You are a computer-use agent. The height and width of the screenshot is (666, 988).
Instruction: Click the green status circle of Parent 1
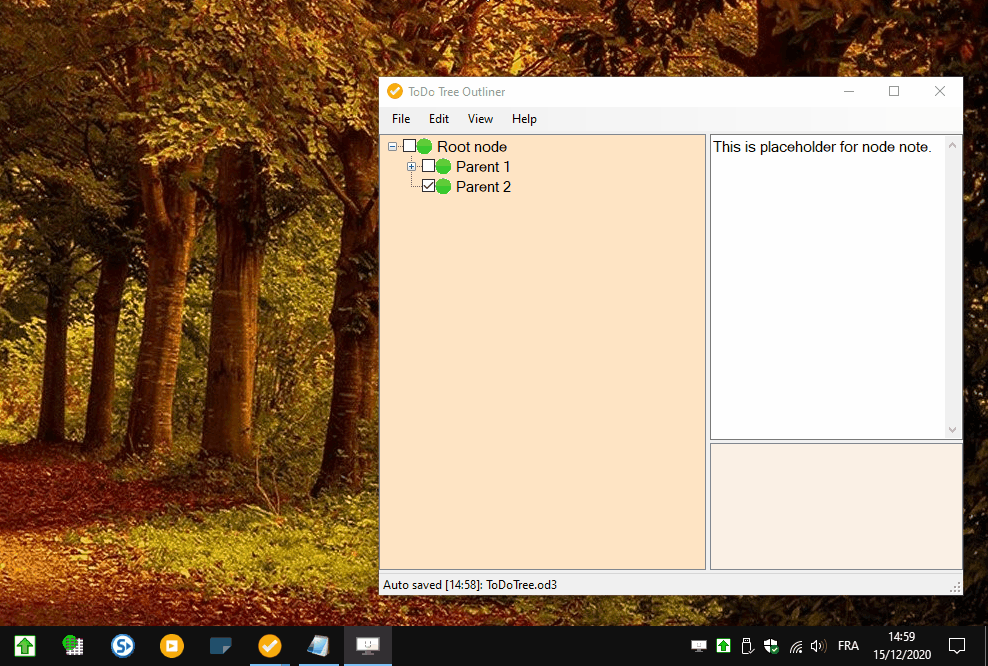point(444,166)
